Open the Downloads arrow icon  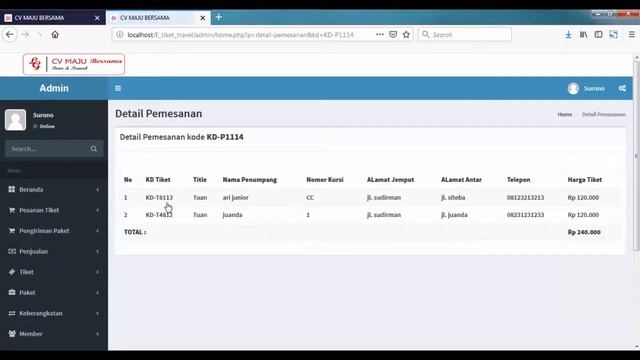tap(568, 35)
